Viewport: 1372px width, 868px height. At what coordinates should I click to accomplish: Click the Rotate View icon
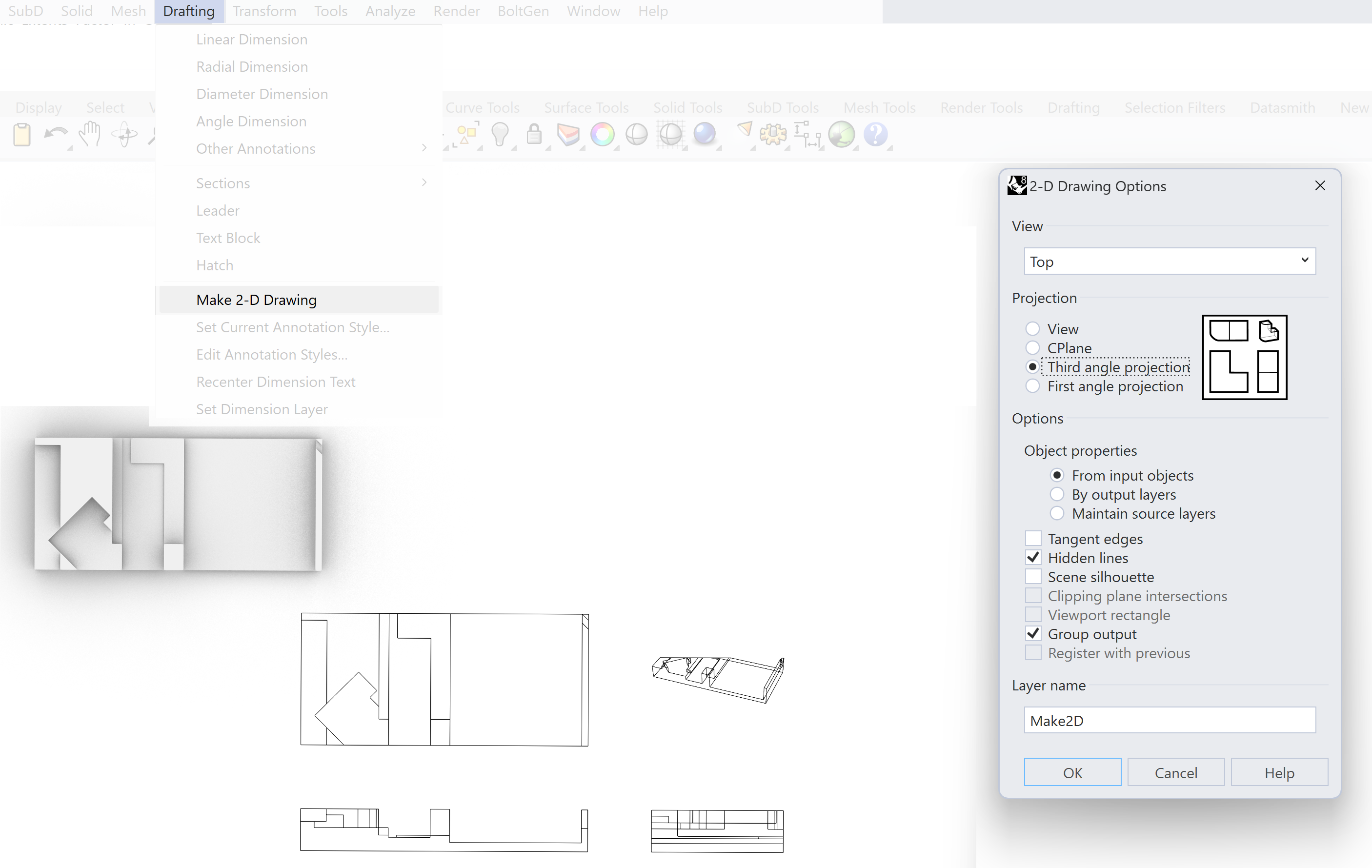click(x=123, y=135)
